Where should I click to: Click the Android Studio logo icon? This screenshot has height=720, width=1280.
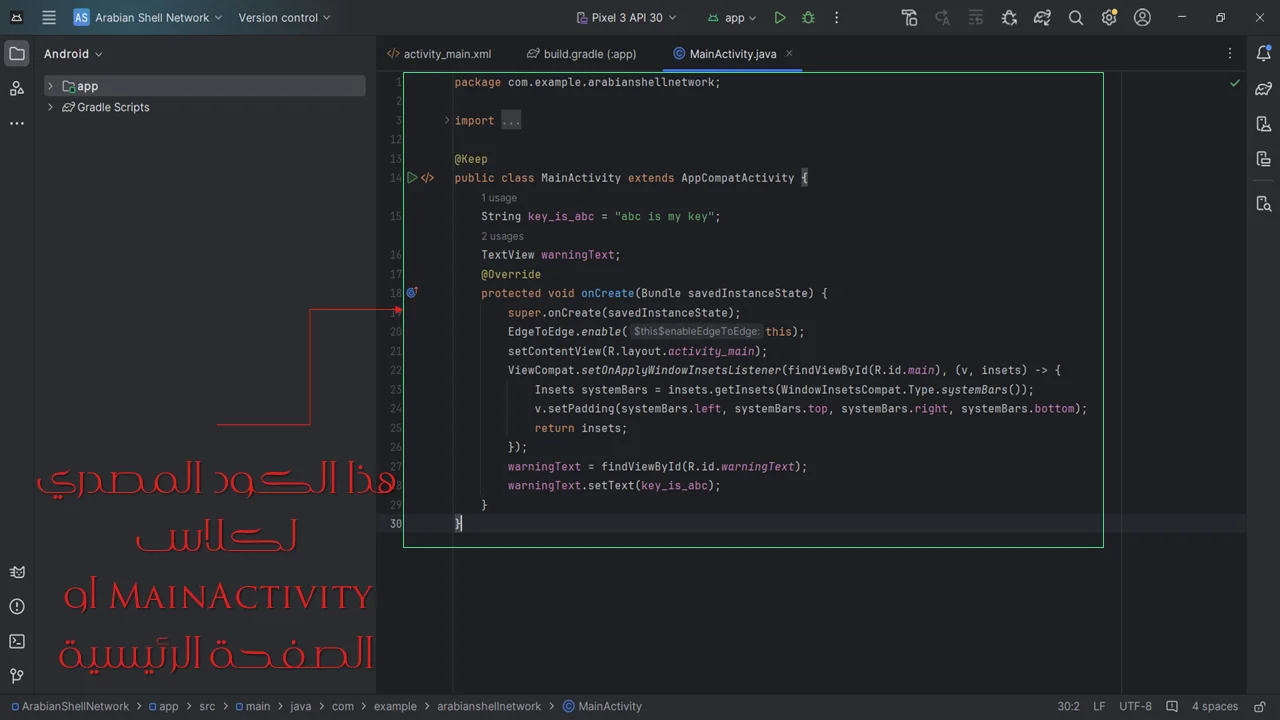click(17, 17)
